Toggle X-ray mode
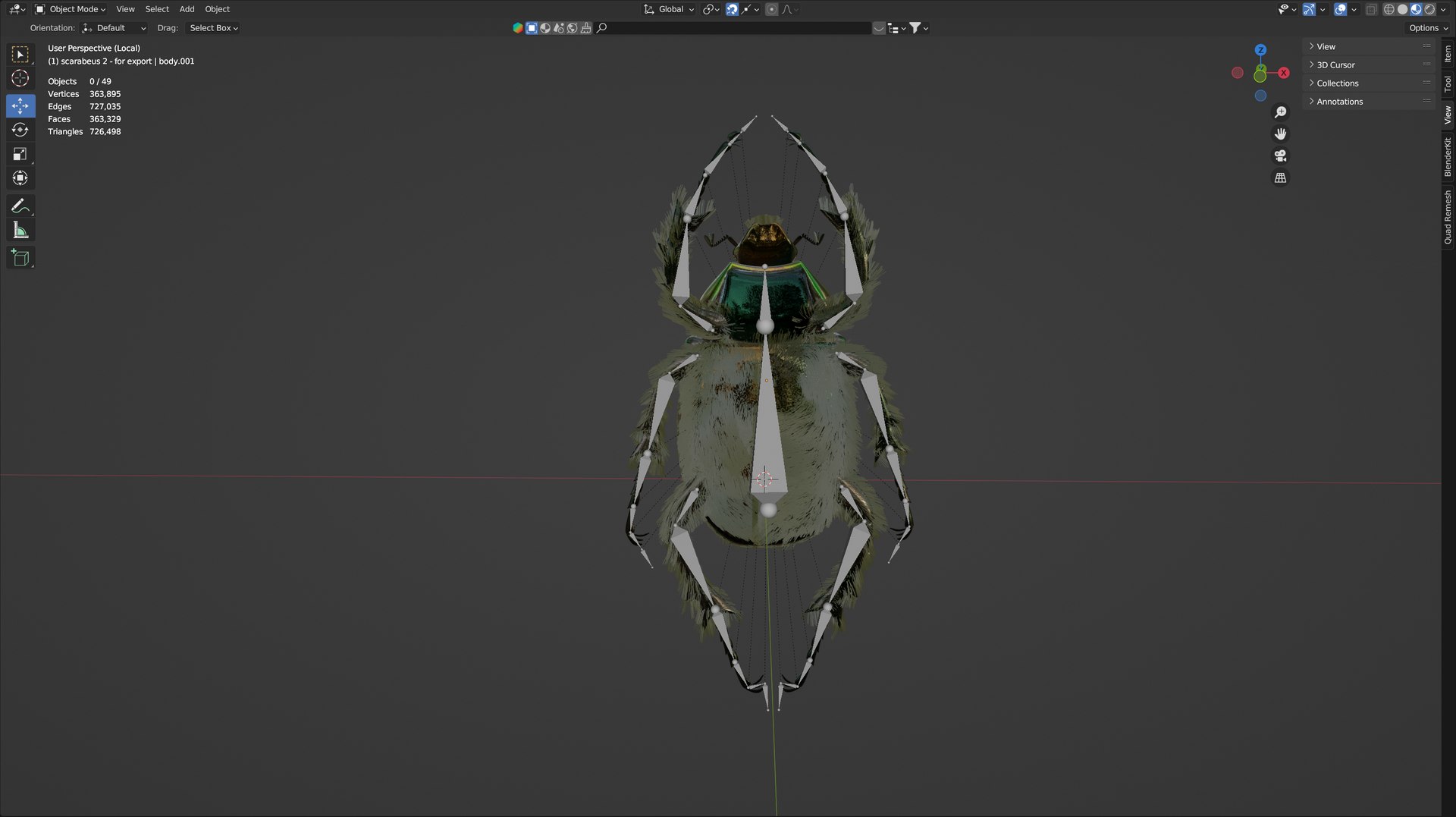 pos(1372,9)
